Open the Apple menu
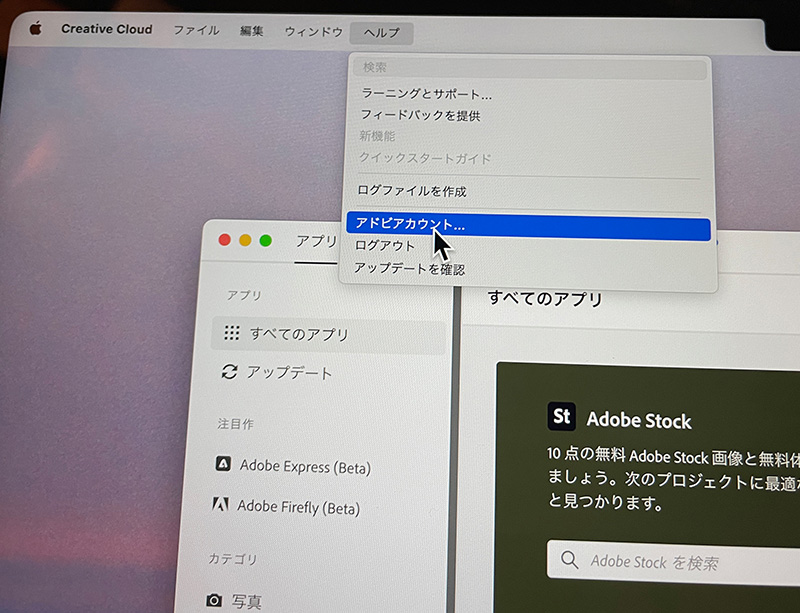The width and height of the screenshot is (800, 613). [x=36, y=29]
